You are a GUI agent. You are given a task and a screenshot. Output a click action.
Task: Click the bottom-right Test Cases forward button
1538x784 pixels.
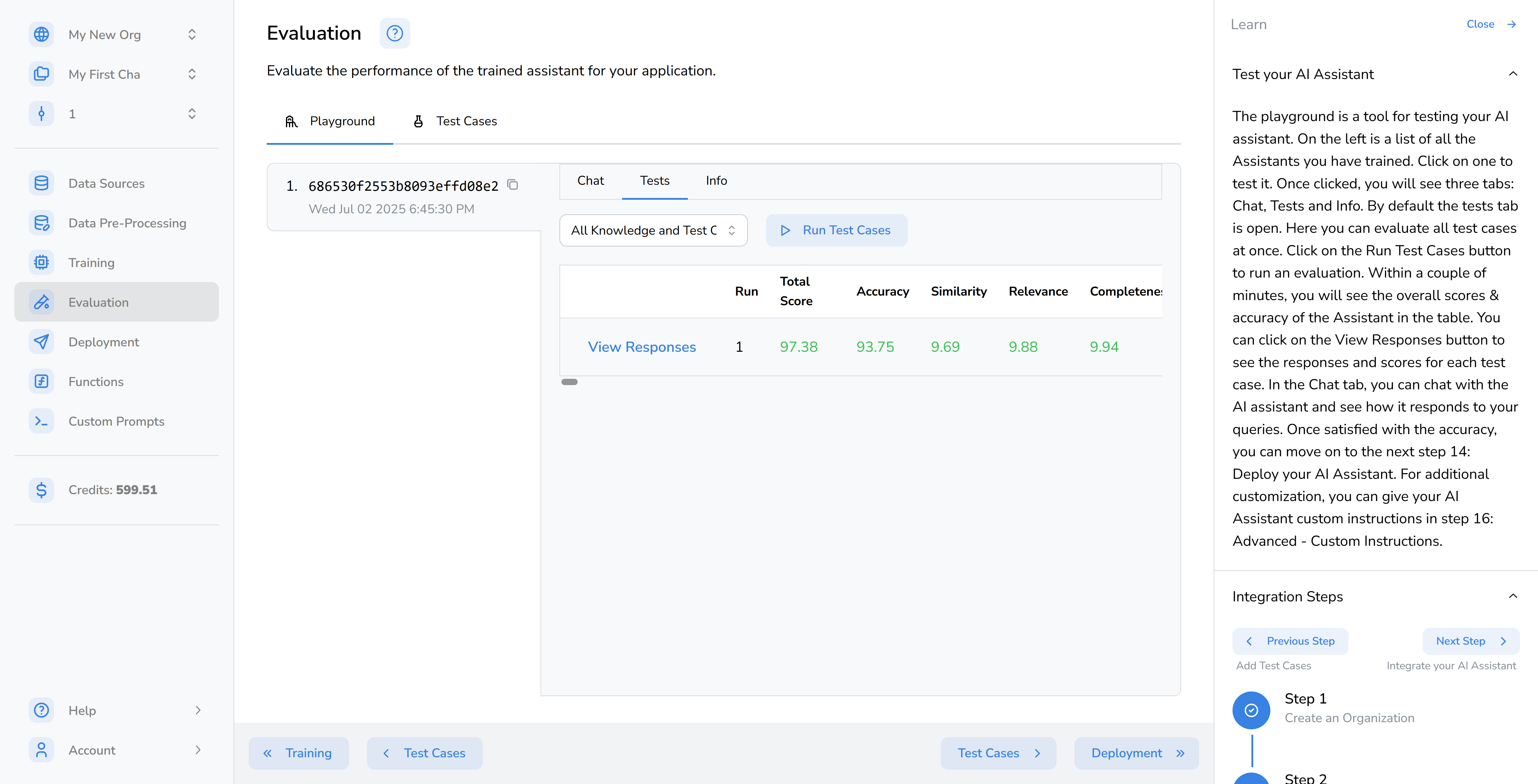click(998, 753)
